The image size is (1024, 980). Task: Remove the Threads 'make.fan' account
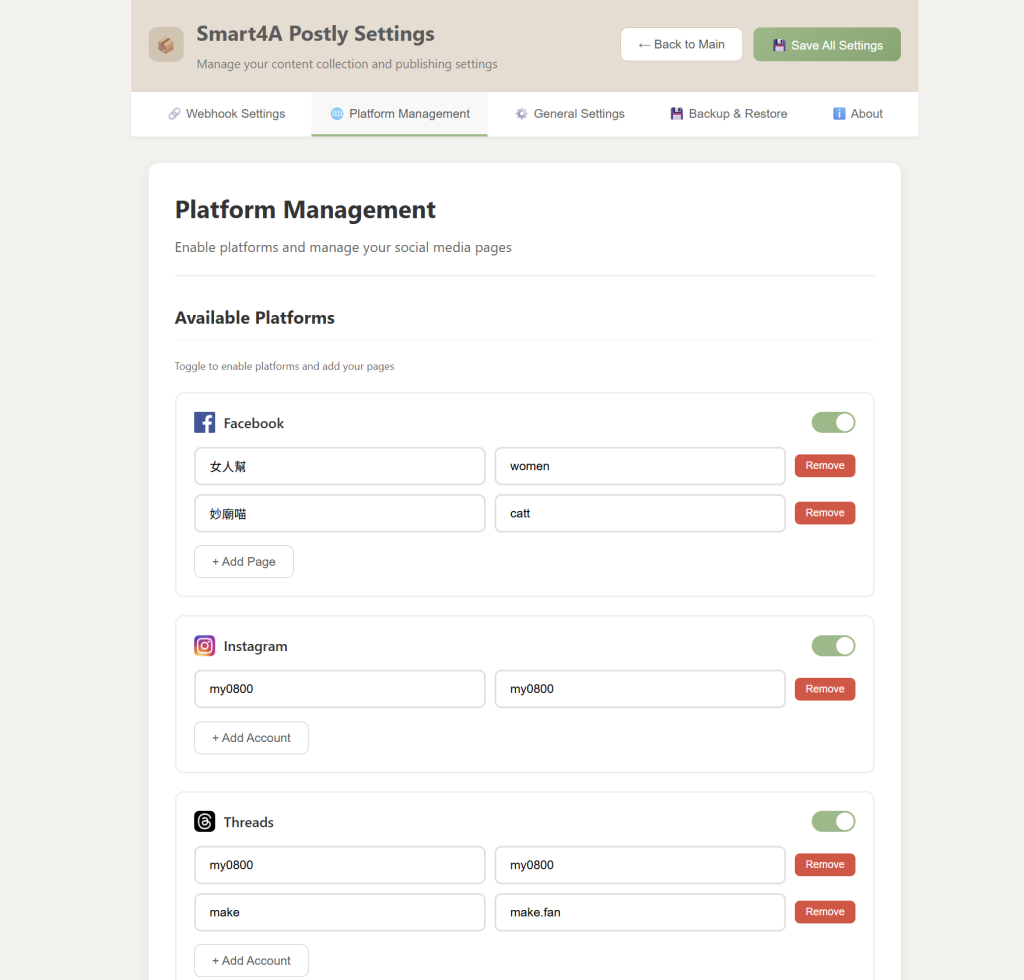[824, 912]
